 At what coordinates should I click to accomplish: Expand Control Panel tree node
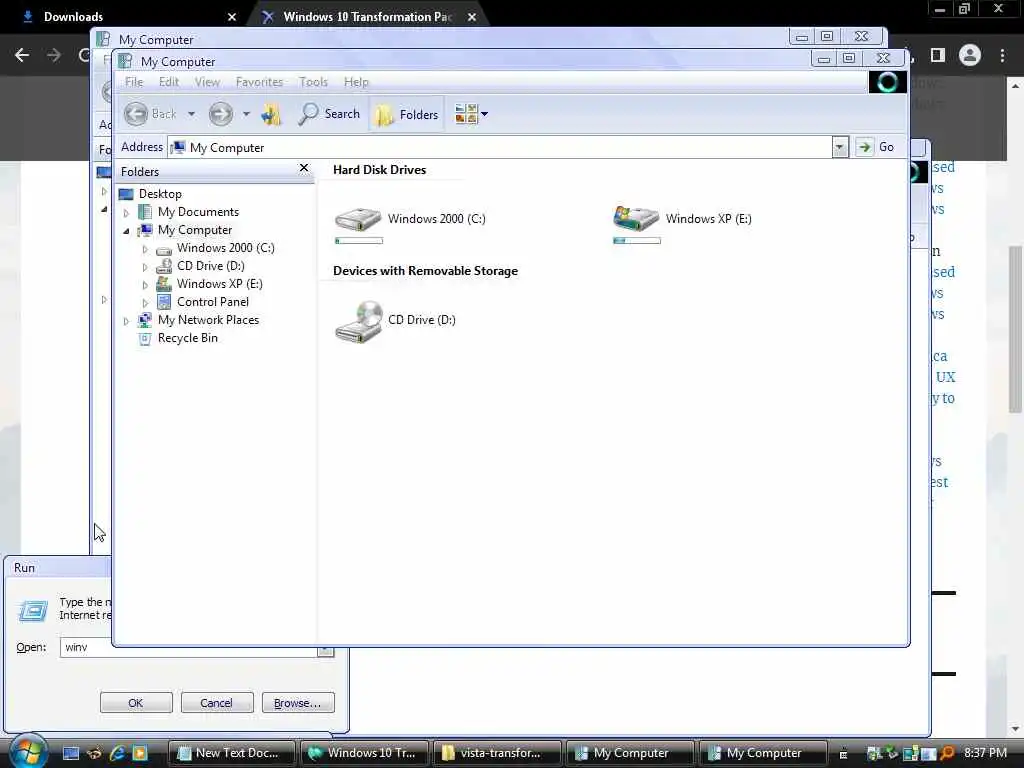(x=145, y=302)
